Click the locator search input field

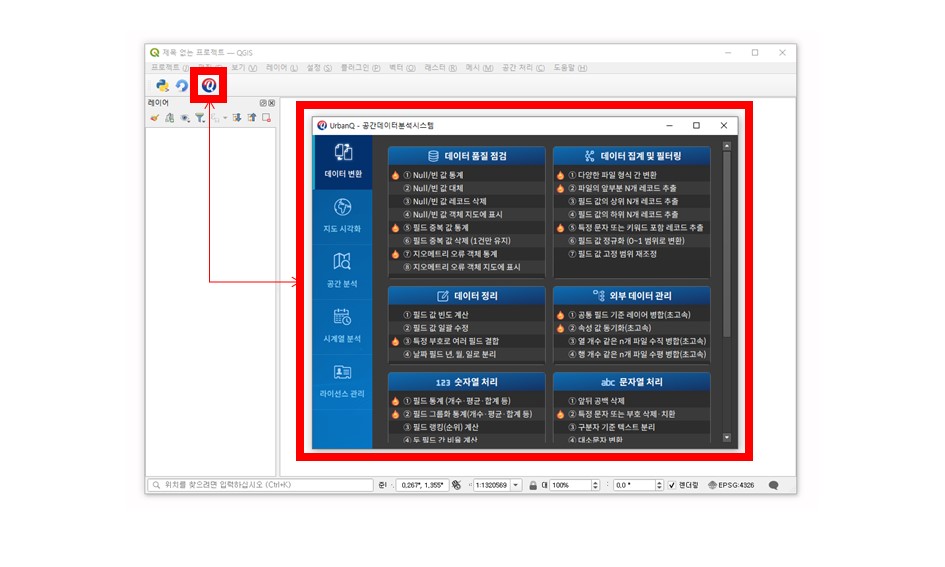(260, 485)
